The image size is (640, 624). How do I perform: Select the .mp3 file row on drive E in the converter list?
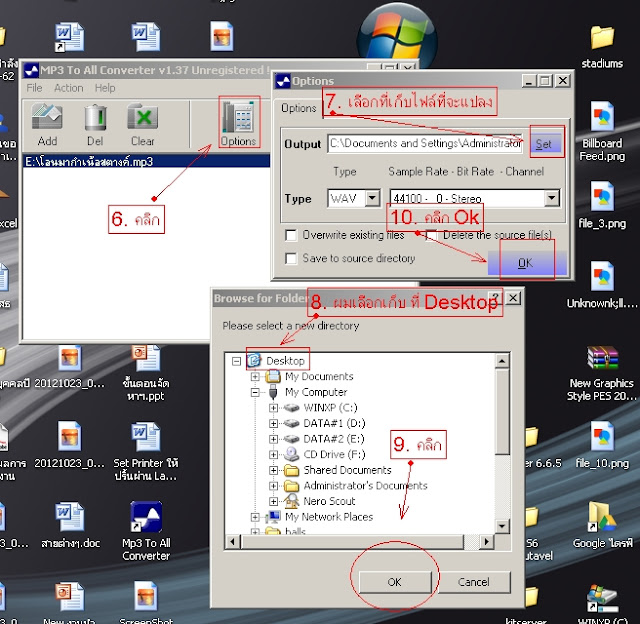(146, 162)
